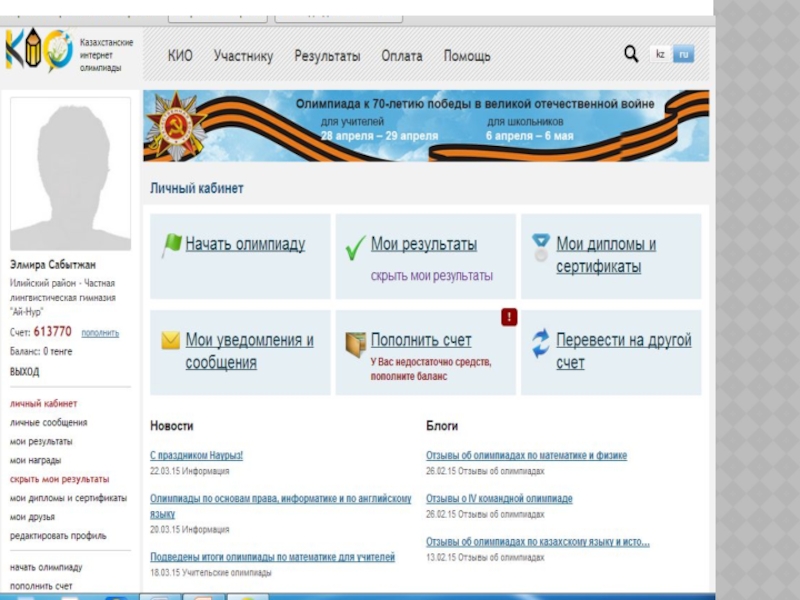This screenshot has height=600, width=800.
Task: Select личный кабинет in the sidebar
Action: coord(43,404)
